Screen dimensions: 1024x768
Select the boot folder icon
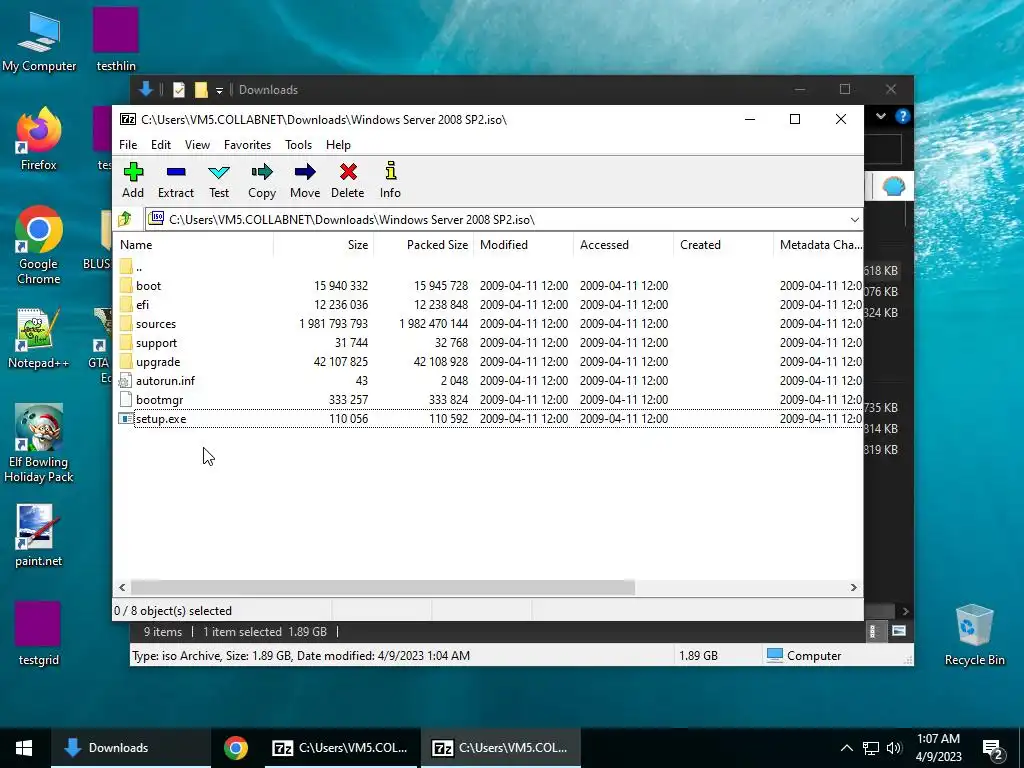(x=126, y=285)
